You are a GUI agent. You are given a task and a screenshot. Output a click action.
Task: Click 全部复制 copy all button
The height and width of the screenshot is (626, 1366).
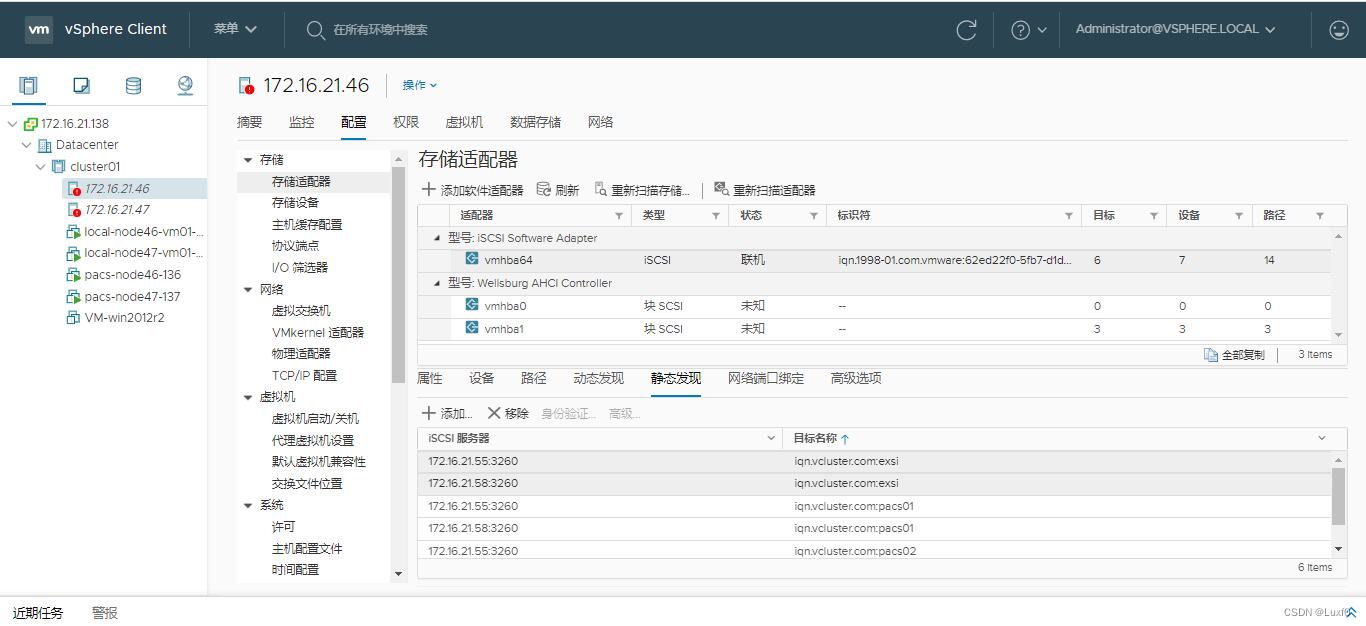pos(1235,355)
